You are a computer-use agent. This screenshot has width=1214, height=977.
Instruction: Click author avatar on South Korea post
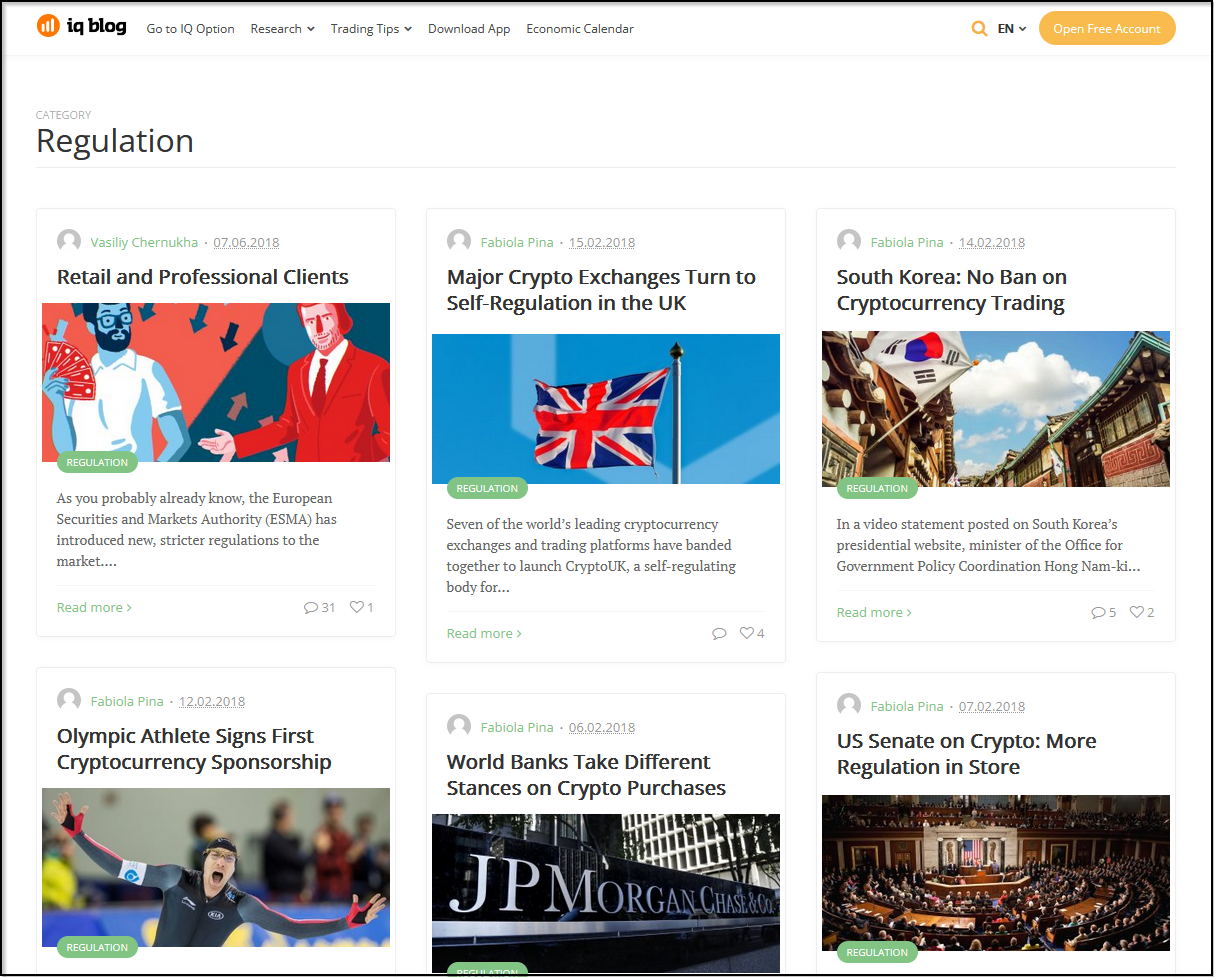[849, 241]
